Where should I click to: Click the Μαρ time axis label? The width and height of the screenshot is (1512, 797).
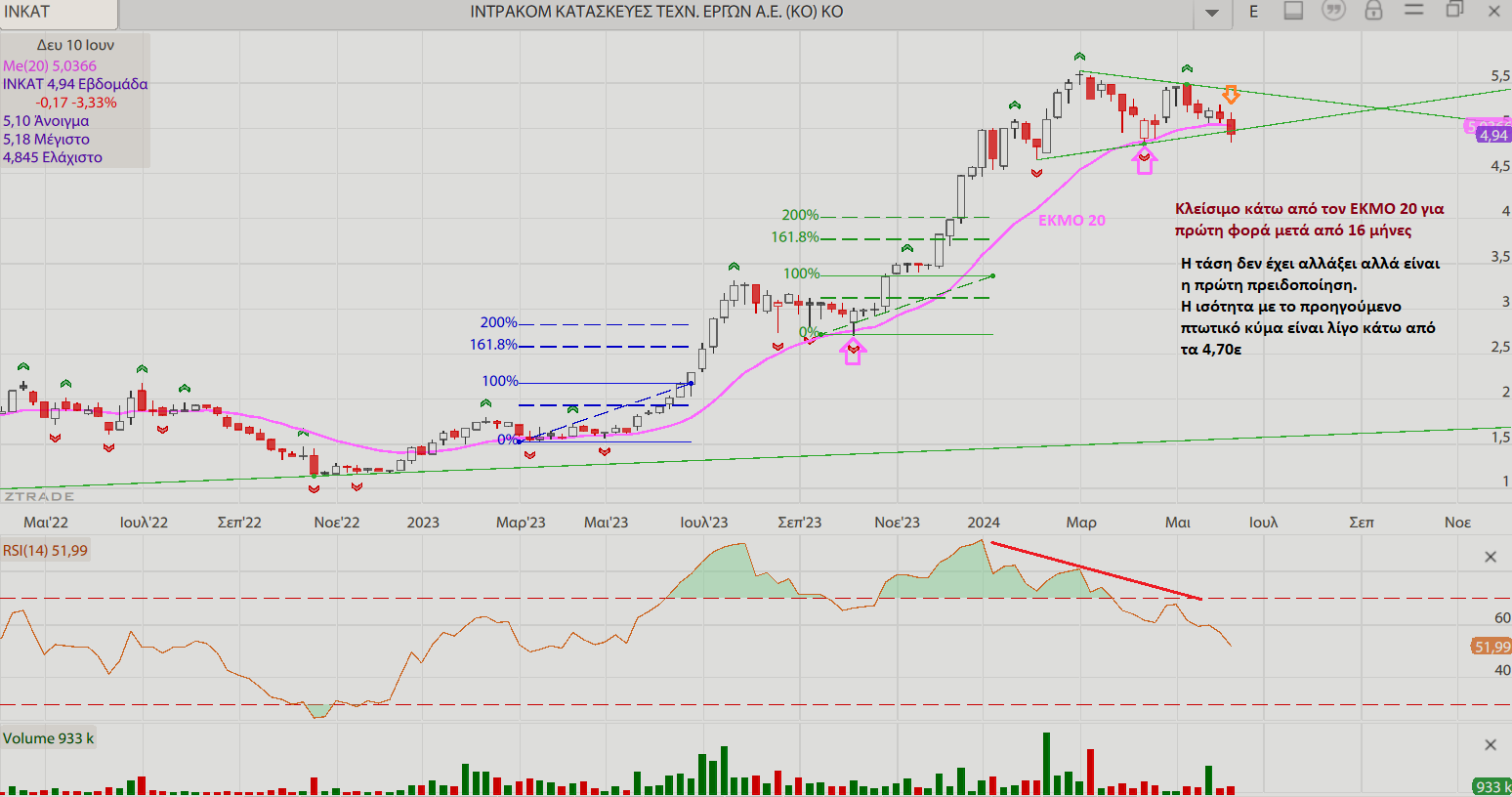coord(1081,523)
